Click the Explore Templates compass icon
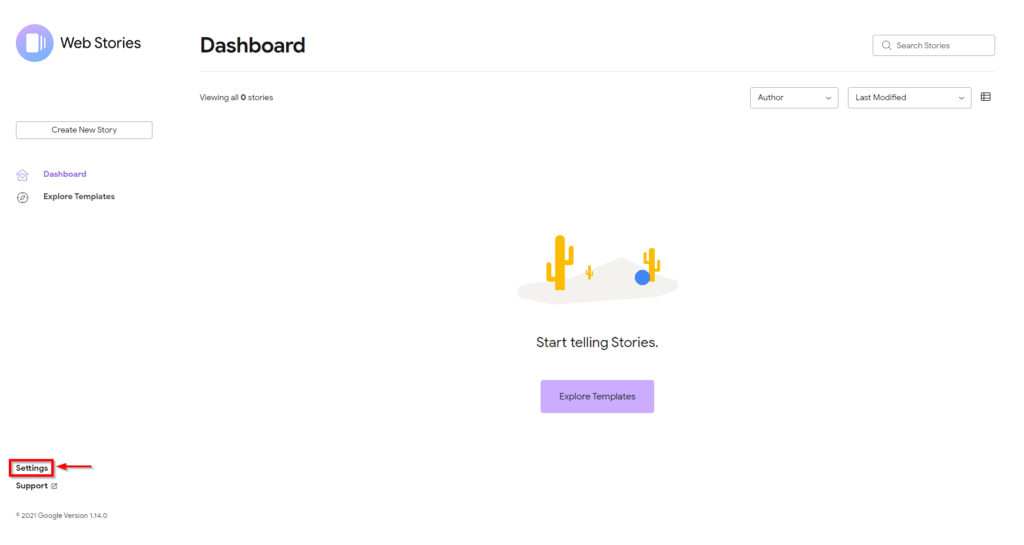 coord(22,197)
